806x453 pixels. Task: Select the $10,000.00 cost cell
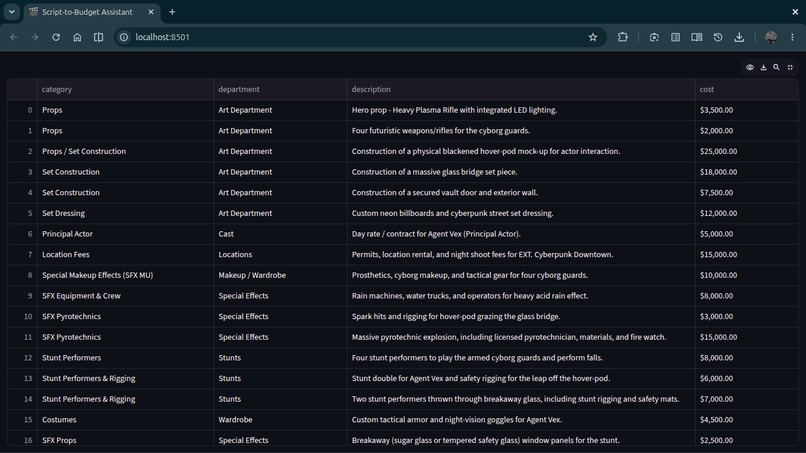(x=747, y=275)
